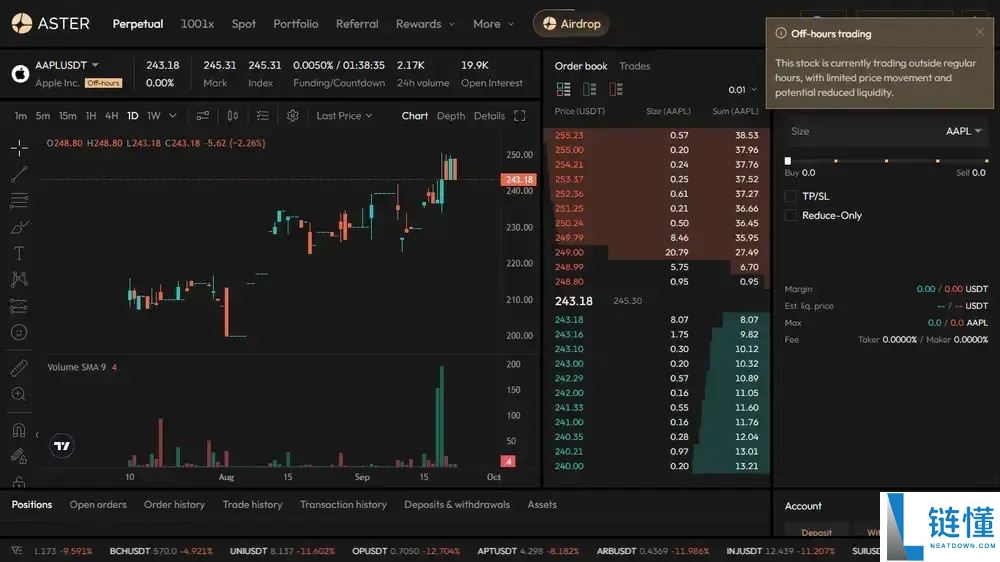Viewport: 1000px width, 562px height.
Task: Open the Deposits & withdrawals tab
Action: [457, 505]
